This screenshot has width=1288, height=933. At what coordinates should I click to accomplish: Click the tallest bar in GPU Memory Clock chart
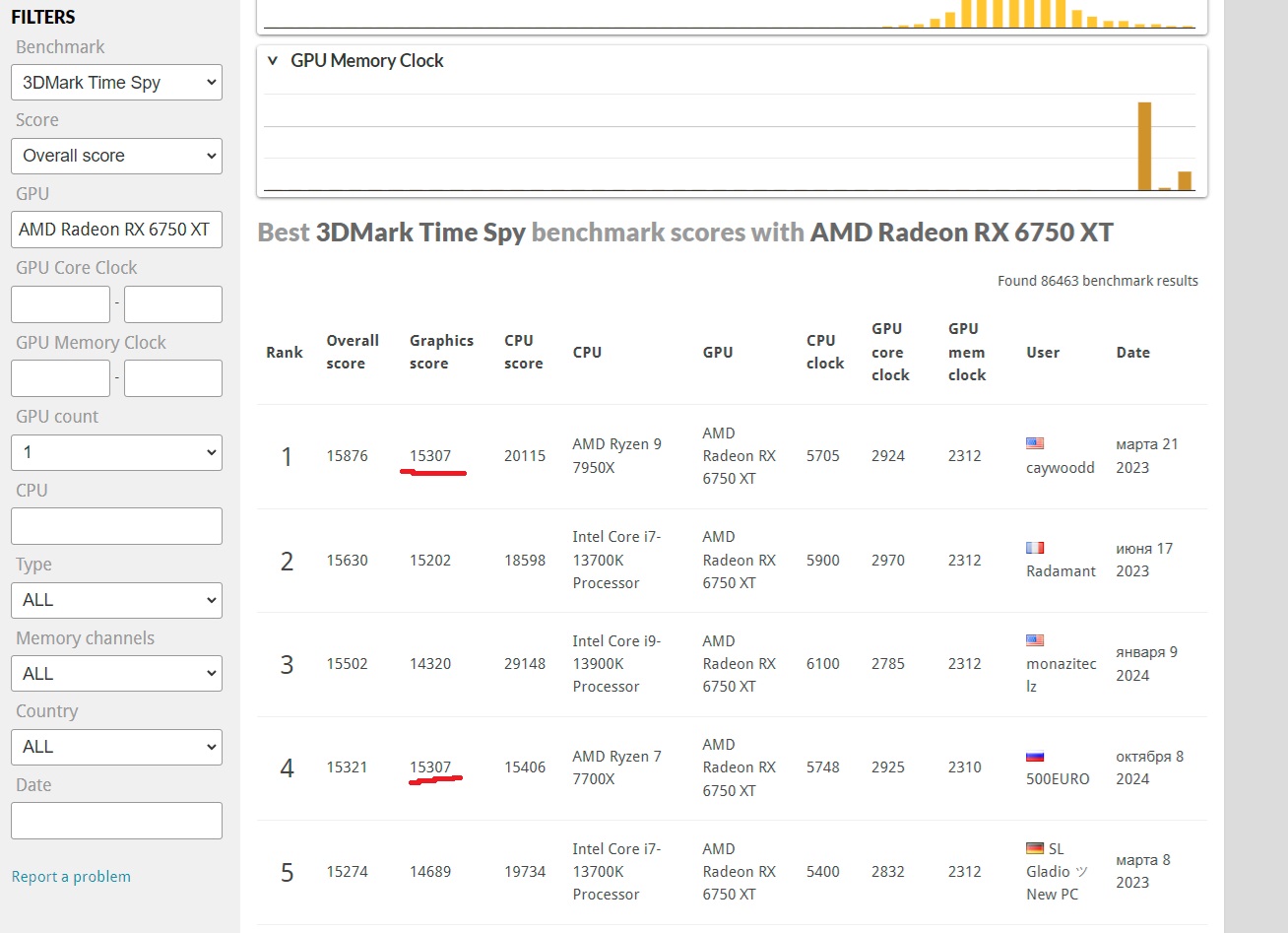click(1144, 146)
